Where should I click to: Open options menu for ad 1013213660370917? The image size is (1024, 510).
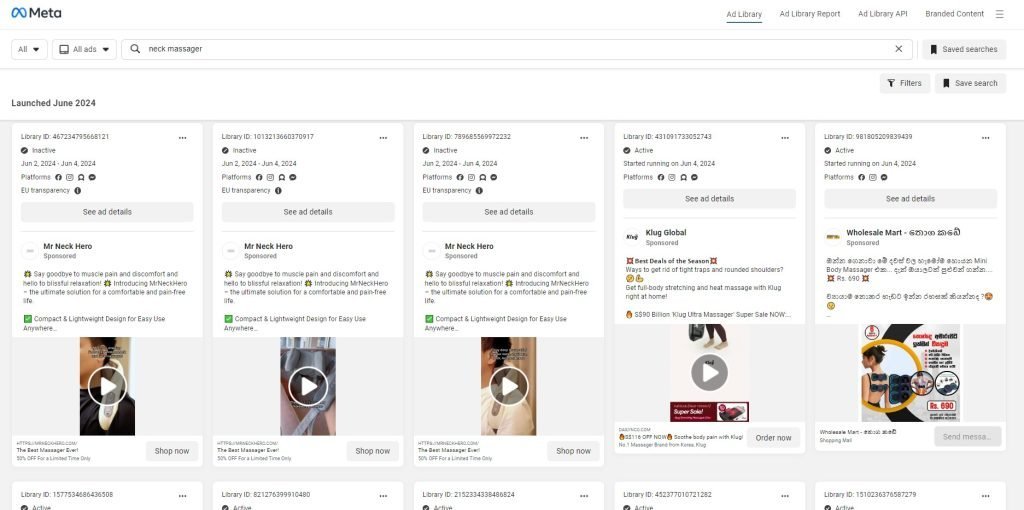383,138
